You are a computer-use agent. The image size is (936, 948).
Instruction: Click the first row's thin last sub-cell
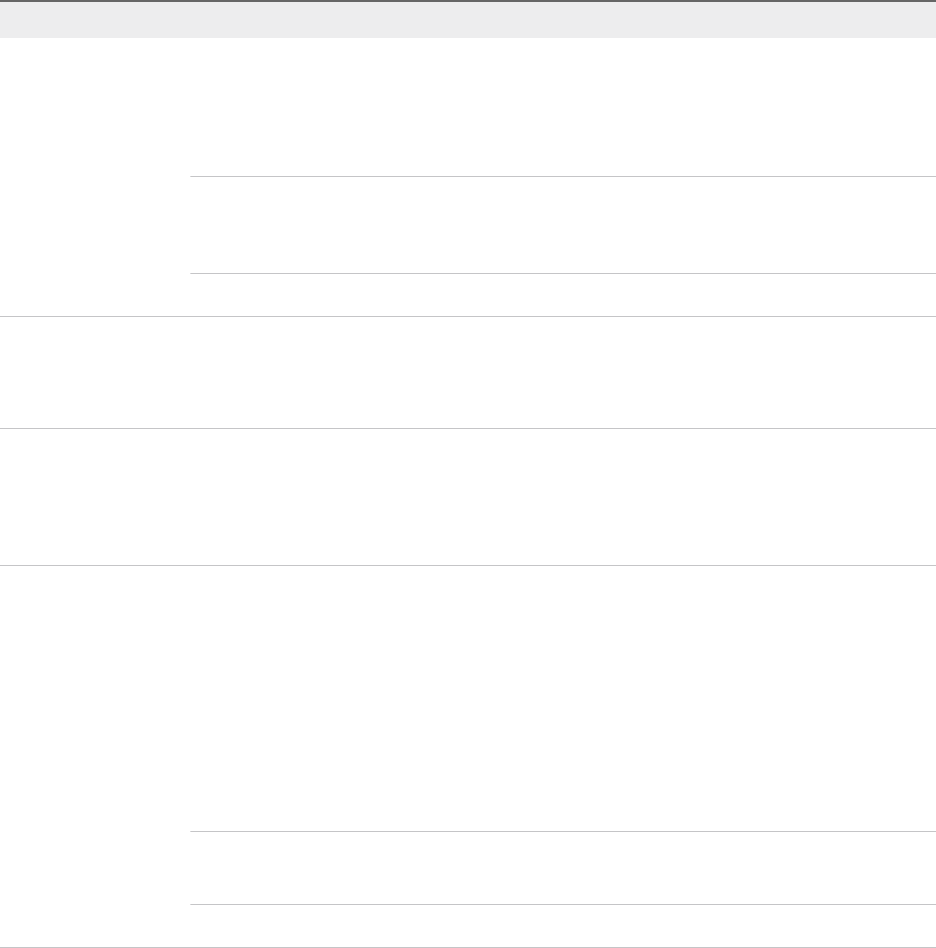556,295
